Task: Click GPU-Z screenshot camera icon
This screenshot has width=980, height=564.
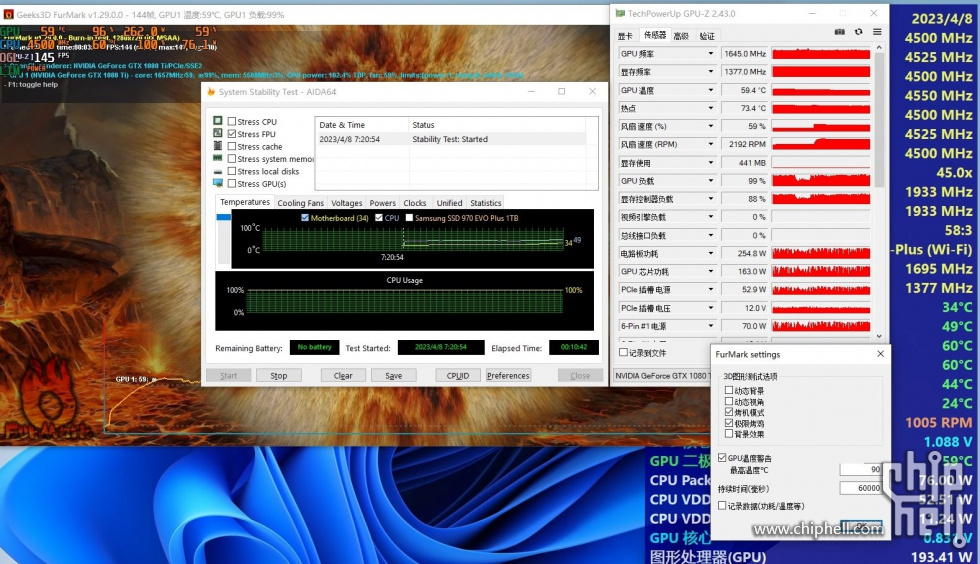Action: click(x=839, y=32)
